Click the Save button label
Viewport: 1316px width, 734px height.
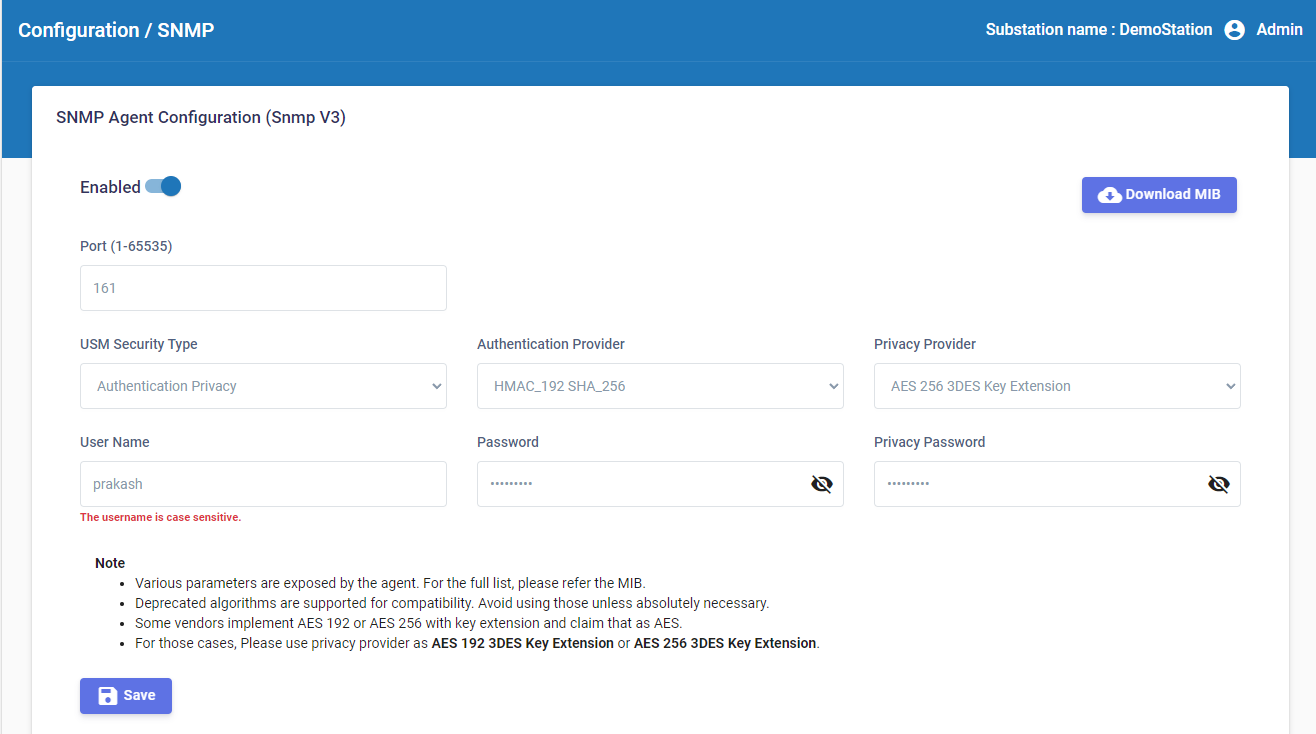click(139, 696)
